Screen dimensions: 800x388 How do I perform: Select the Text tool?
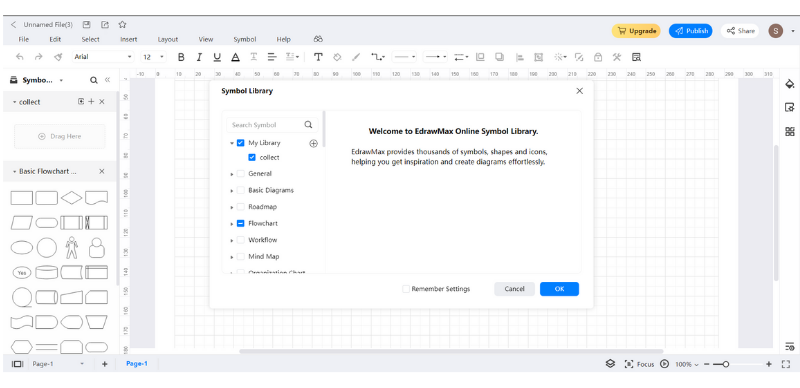[318, 57]
